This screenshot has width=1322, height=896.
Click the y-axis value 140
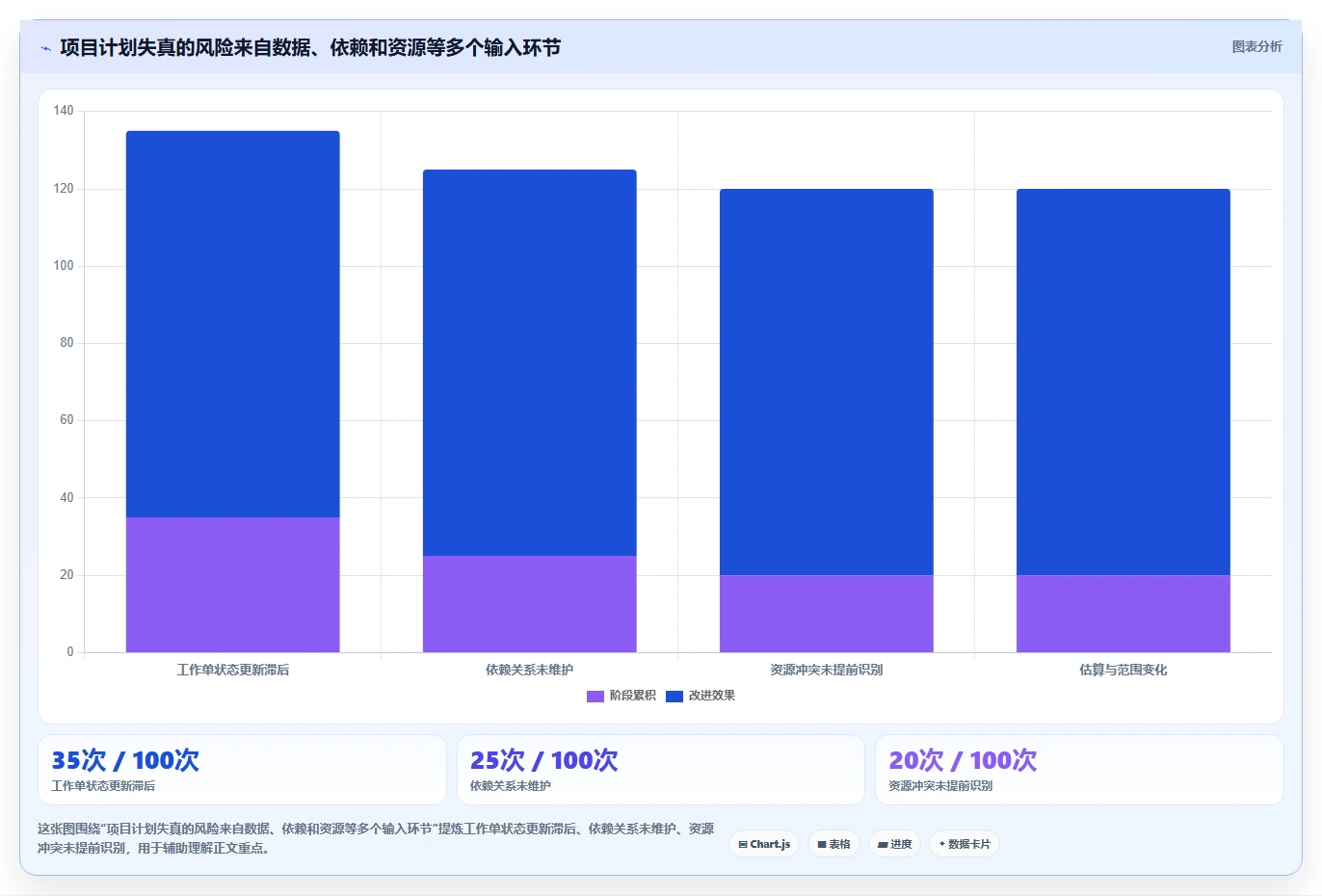[64, 111]
